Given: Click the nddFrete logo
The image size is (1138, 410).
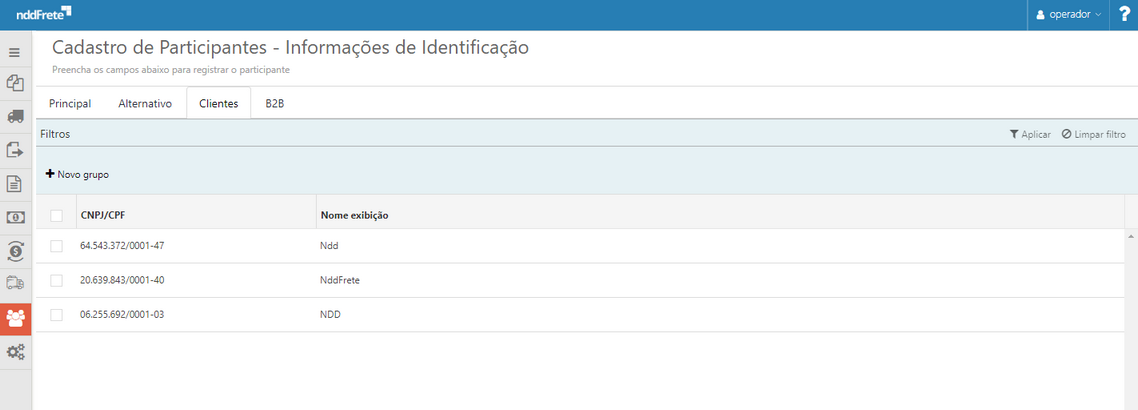Looking at the screenshot, I should [x=43, y=14].
